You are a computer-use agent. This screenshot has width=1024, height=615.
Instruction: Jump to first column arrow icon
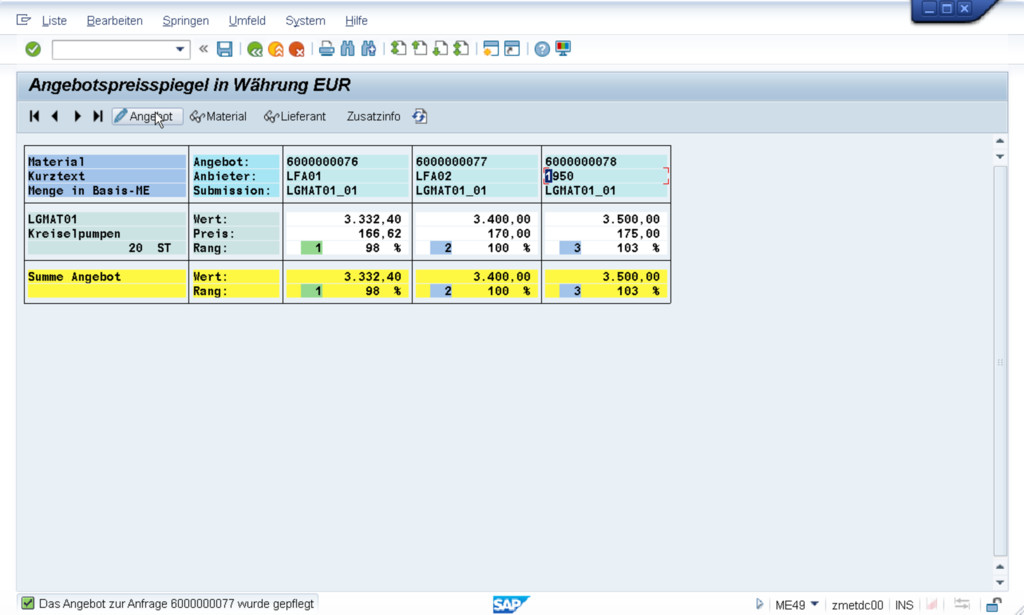point(35,116)
